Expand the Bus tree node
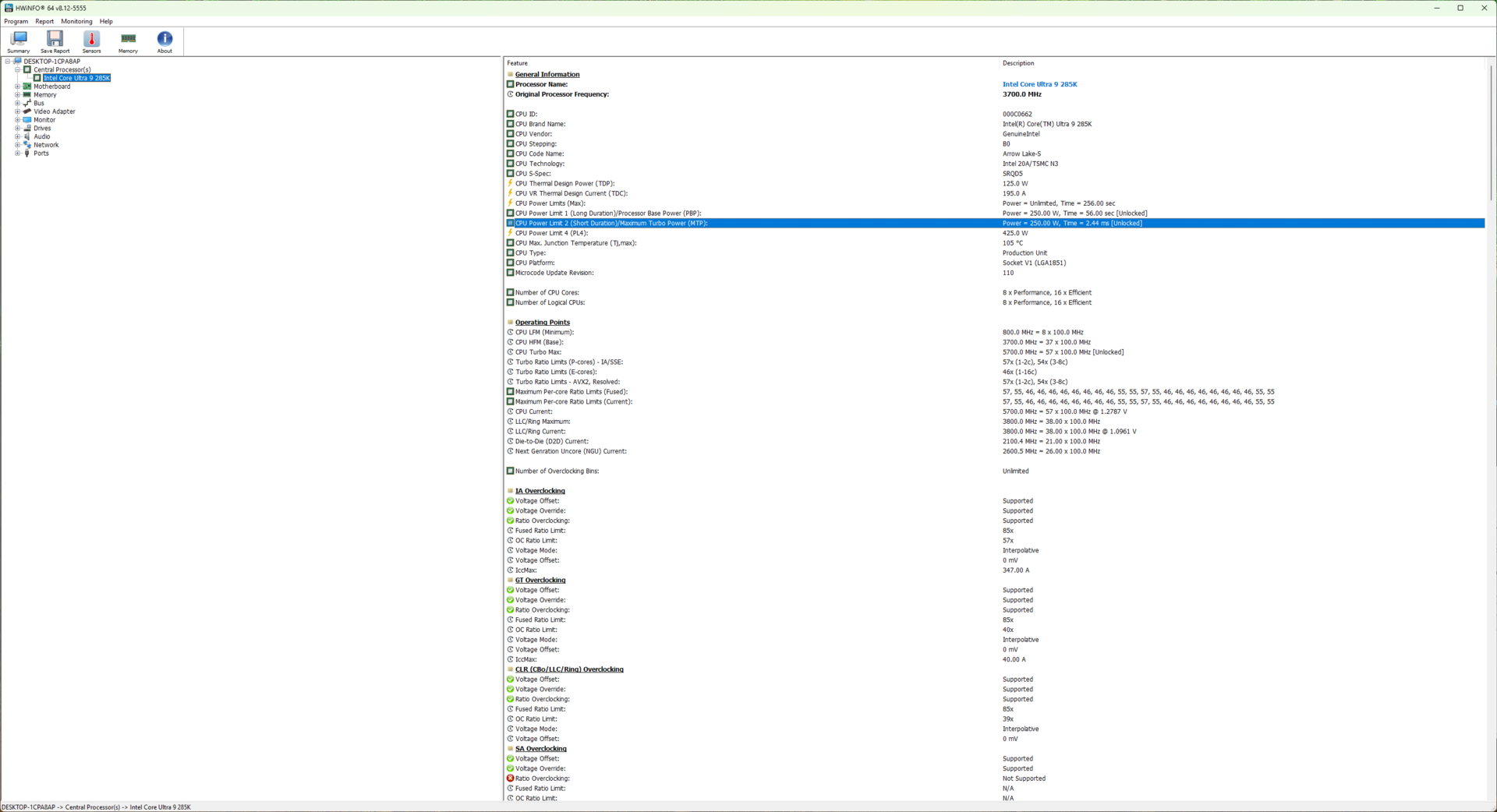This screenshot has width=1497, height=812. [17, 103]
